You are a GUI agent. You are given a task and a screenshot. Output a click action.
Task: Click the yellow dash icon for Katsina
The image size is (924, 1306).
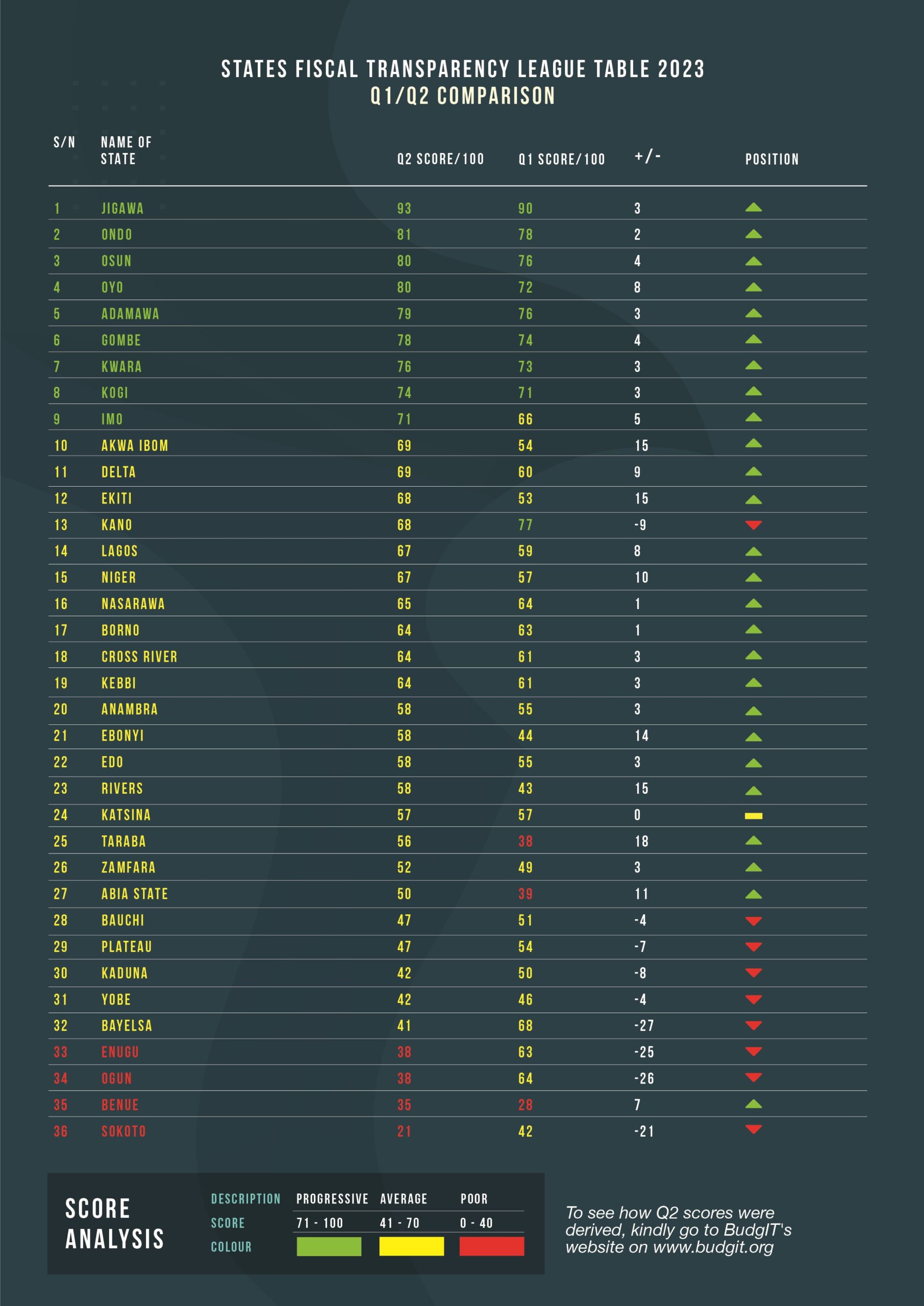click(753, 816)
